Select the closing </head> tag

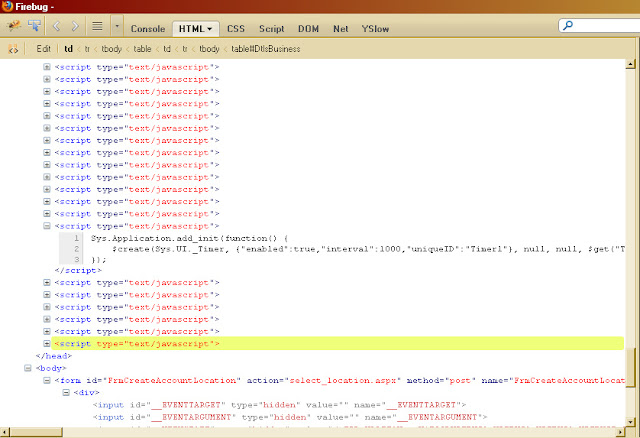click(53, 356)
